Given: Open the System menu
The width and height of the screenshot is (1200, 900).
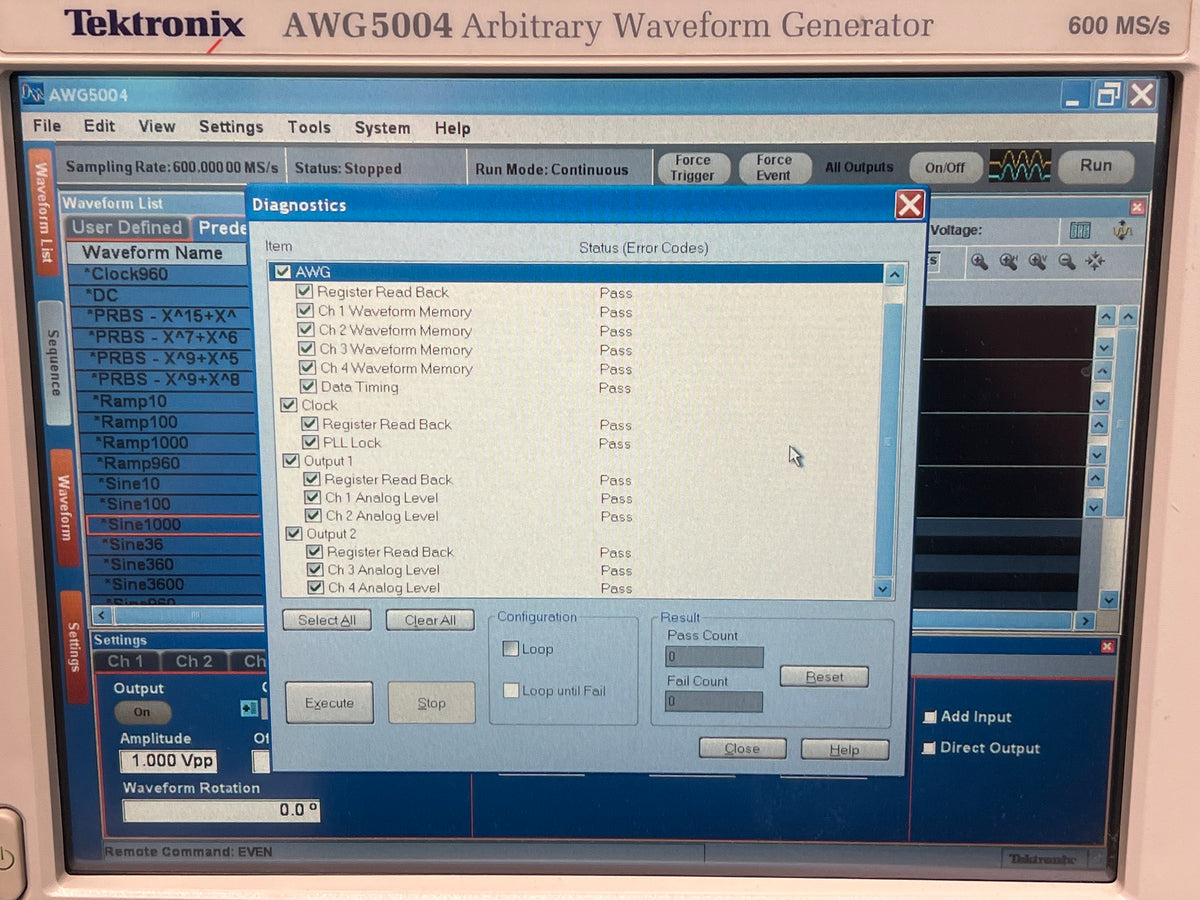Looking at the screenshot, I should click(382, 128).
